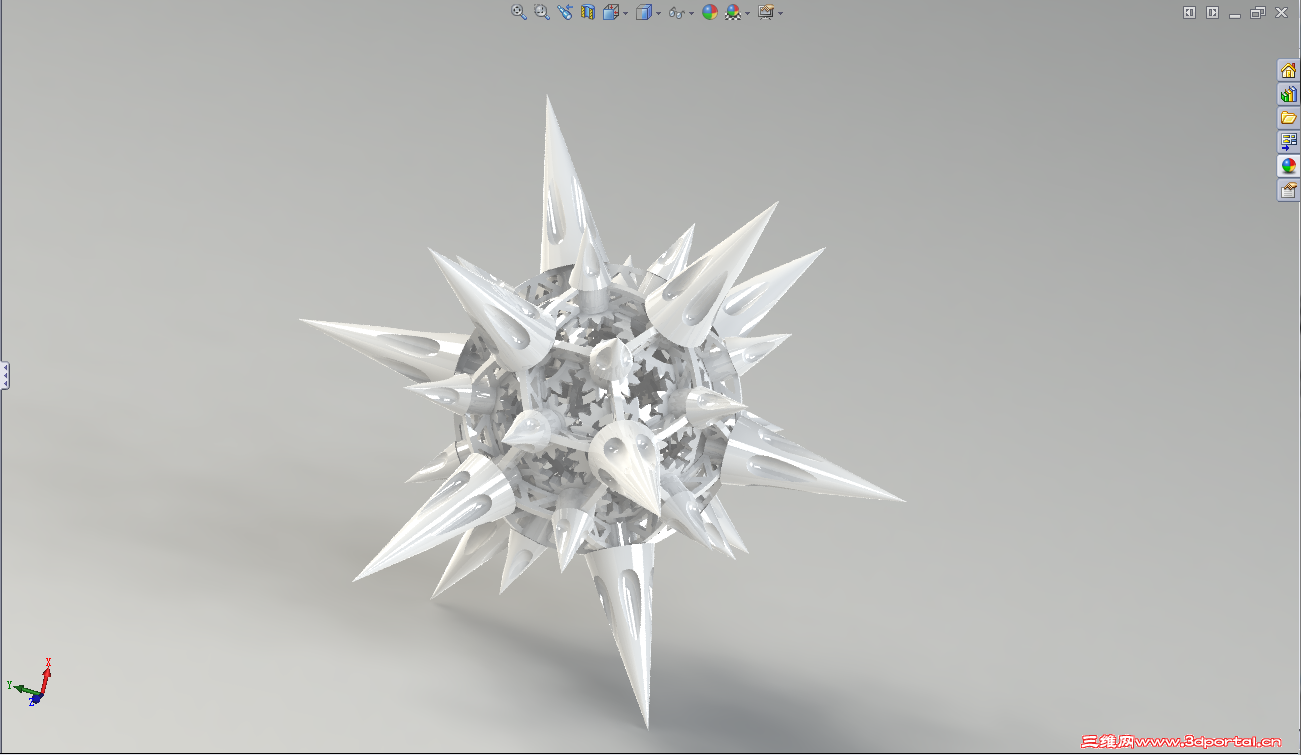
Task: Expand the collapsed left panel handle
Action: click(5, 376)
